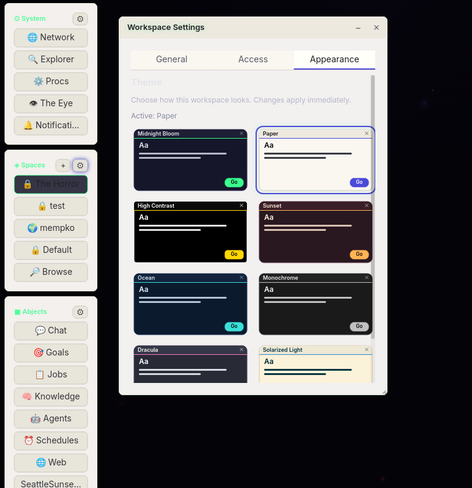
Task: Open the Schedules abject
Action: [x=51, y=441]
